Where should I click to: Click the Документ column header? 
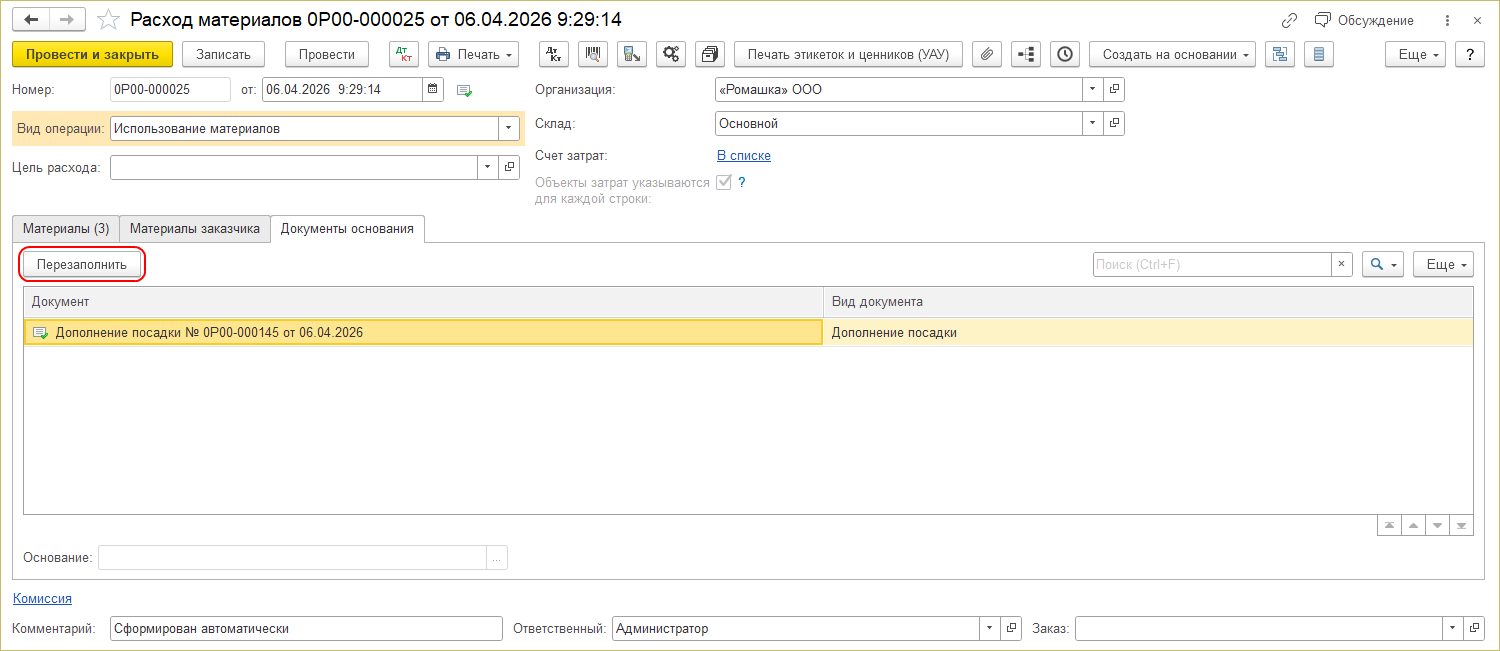pos(423,301)
